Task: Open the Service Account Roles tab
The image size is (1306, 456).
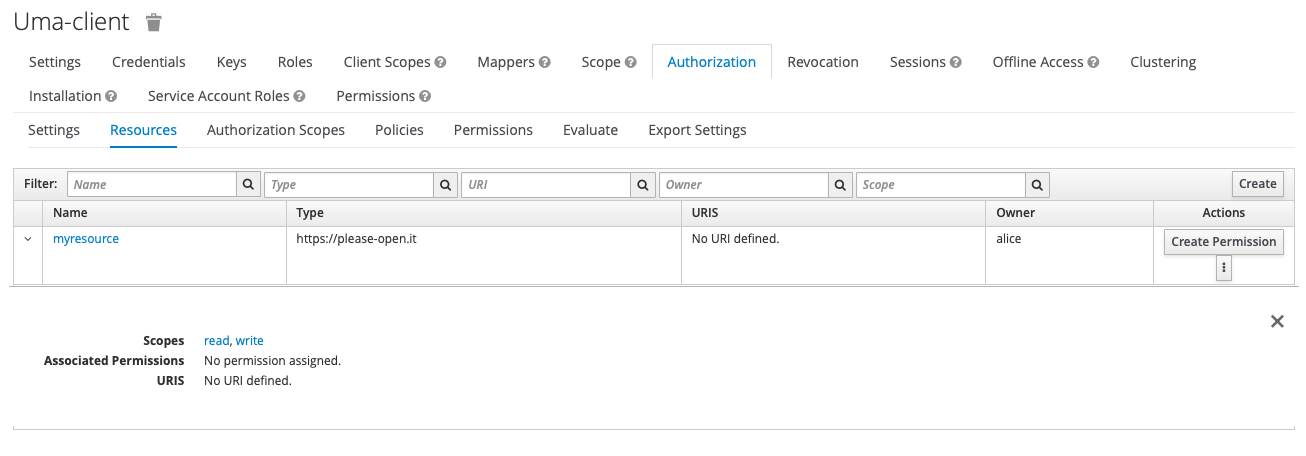Action: click(x=218, y=96)
